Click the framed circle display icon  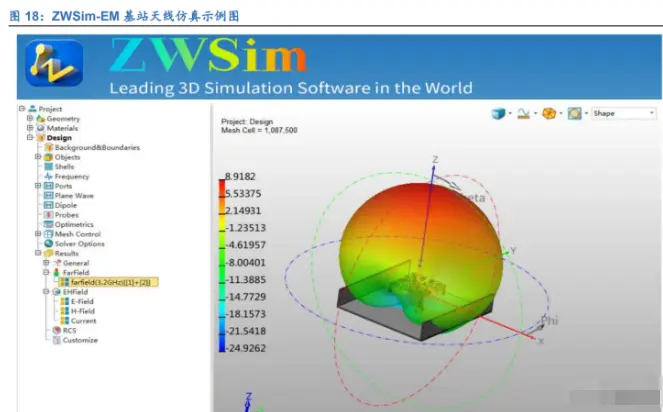point(574,113)
